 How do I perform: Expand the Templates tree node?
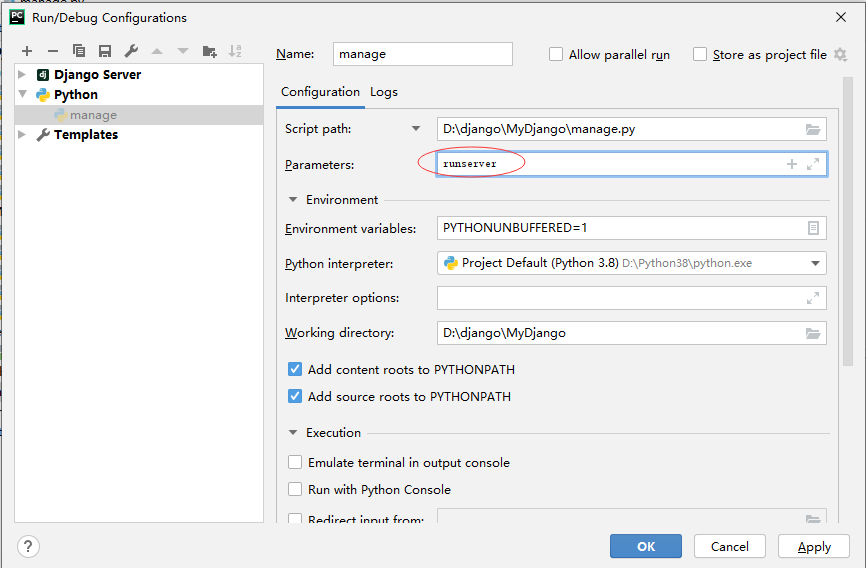22,134
